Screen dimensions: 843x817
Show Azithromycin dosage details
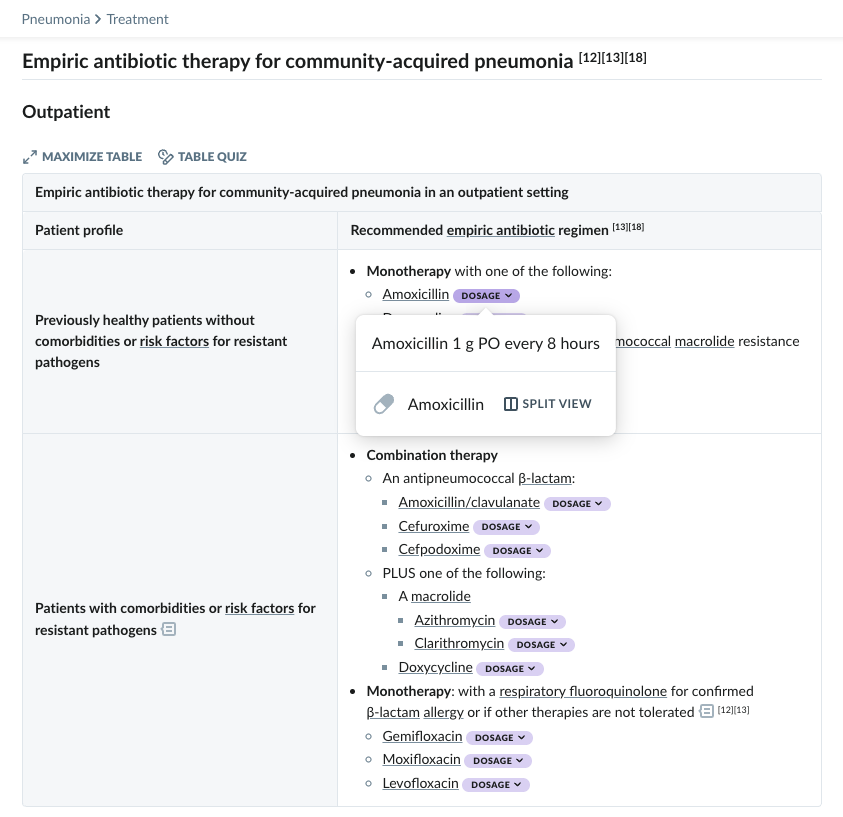(532, 621)
